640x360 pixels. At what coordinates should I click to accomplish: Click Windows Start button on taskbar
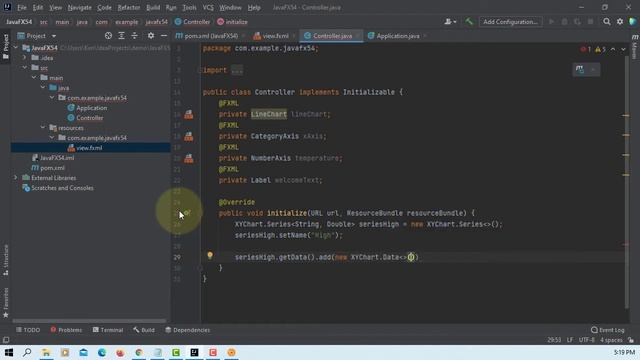[x=9, y=352]
